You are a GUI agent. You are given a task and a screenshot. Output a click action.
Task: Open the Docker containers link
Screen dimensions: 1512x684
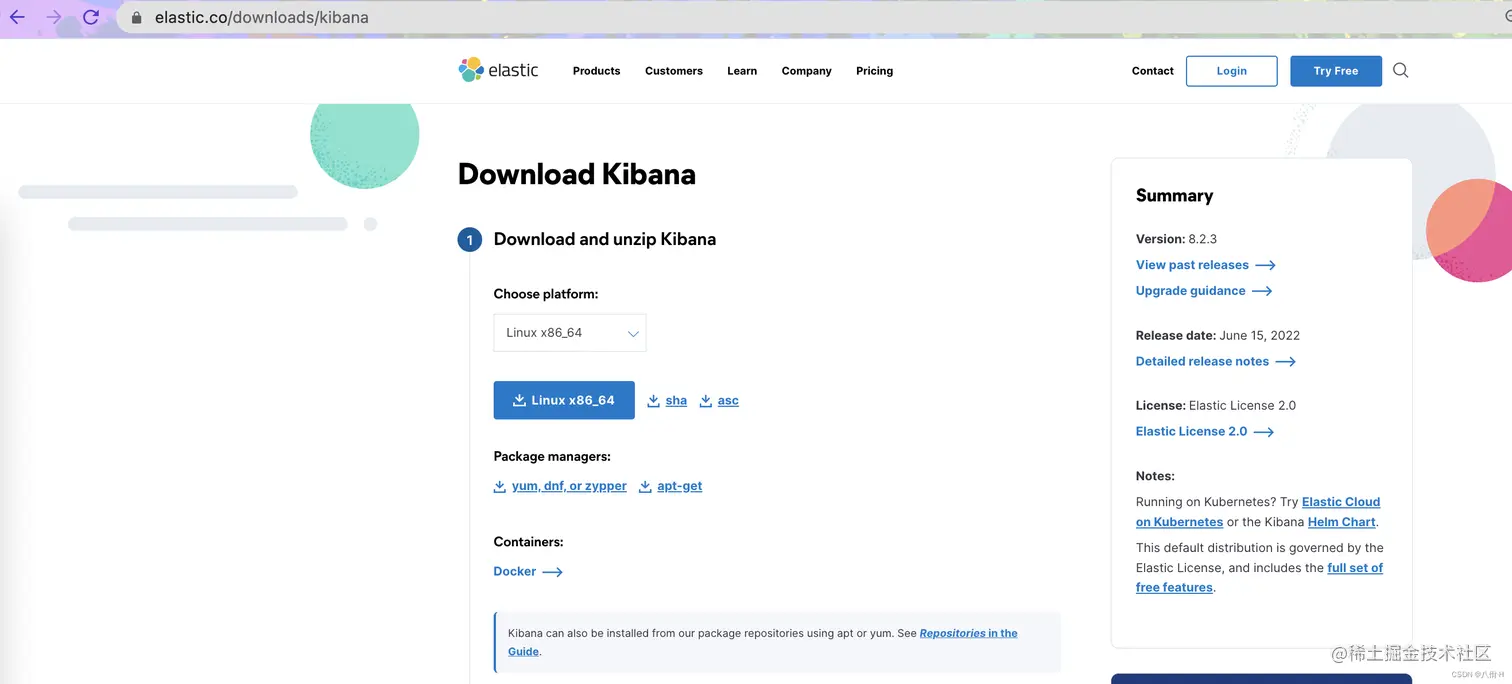click(x=515, y=572)
